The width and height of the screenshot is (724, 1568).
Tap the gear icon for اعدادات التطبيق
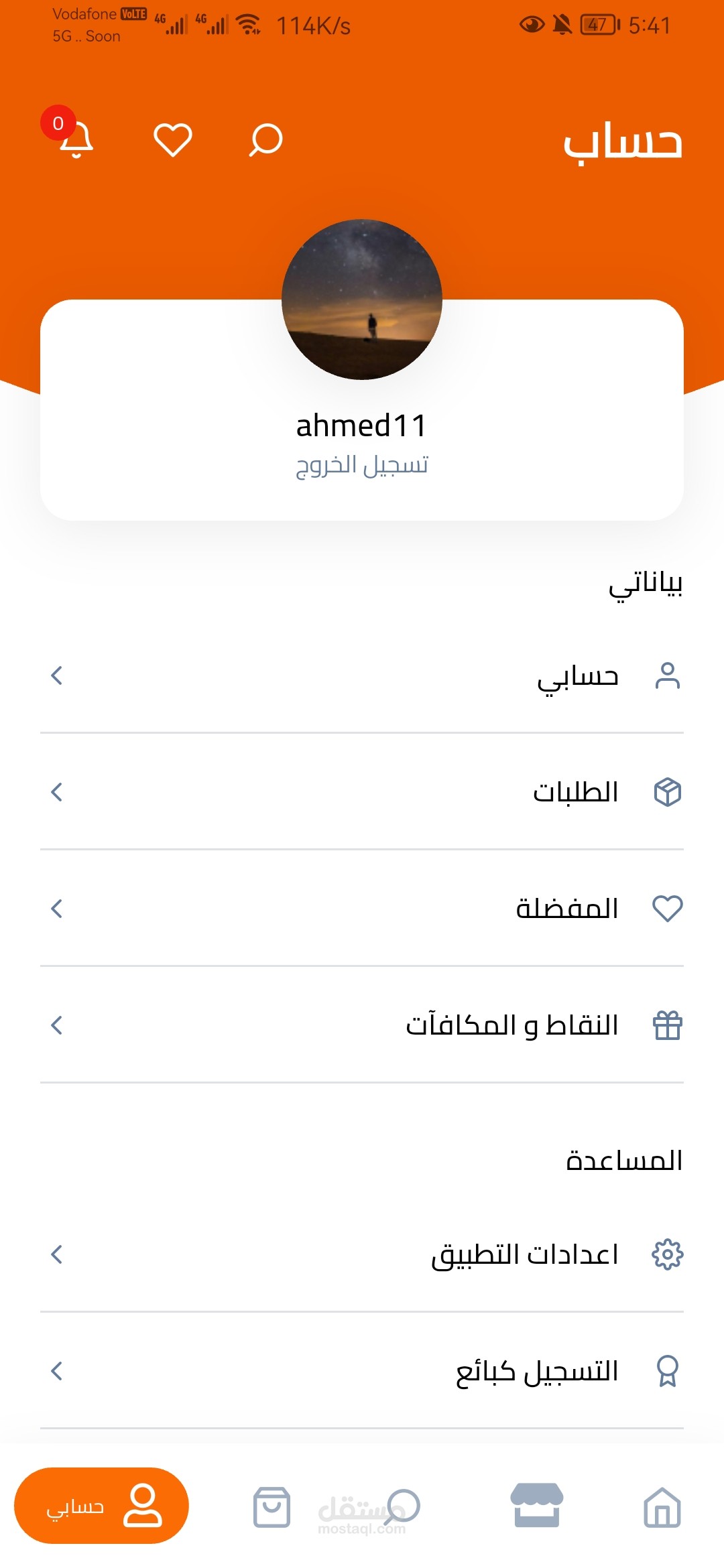pyautogui.click(x=667, y=1254)
